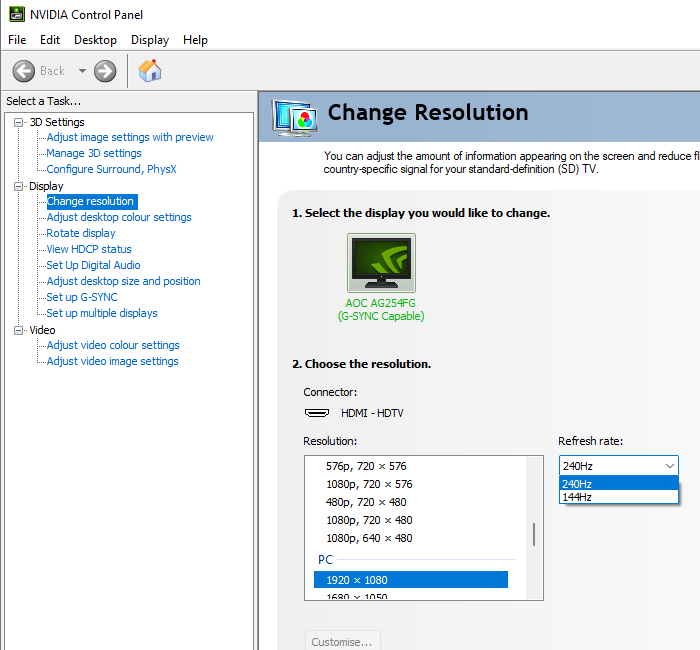Image resolution: width=700 pixels, height=650 pixels.
Task: Collapse the Display tree node
Action: click(18, 186)
